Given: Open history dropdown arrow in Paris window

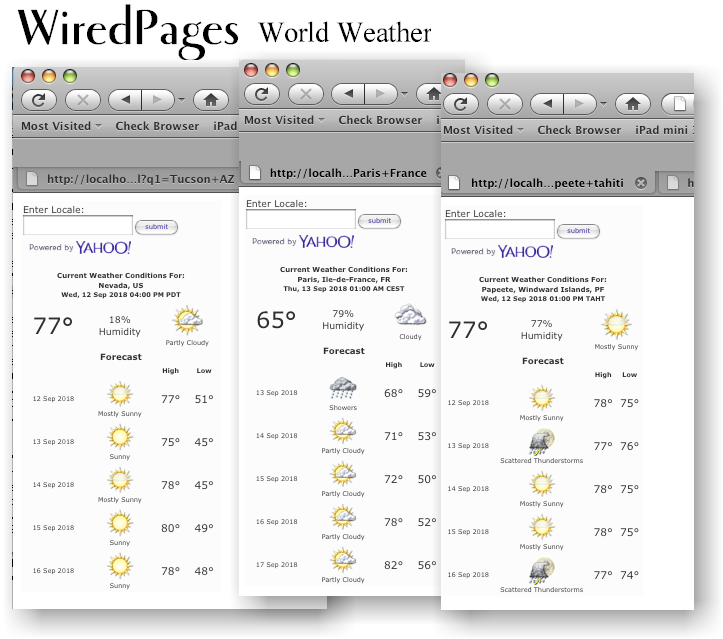Looking at the screenshot, I should coord(404,94).
